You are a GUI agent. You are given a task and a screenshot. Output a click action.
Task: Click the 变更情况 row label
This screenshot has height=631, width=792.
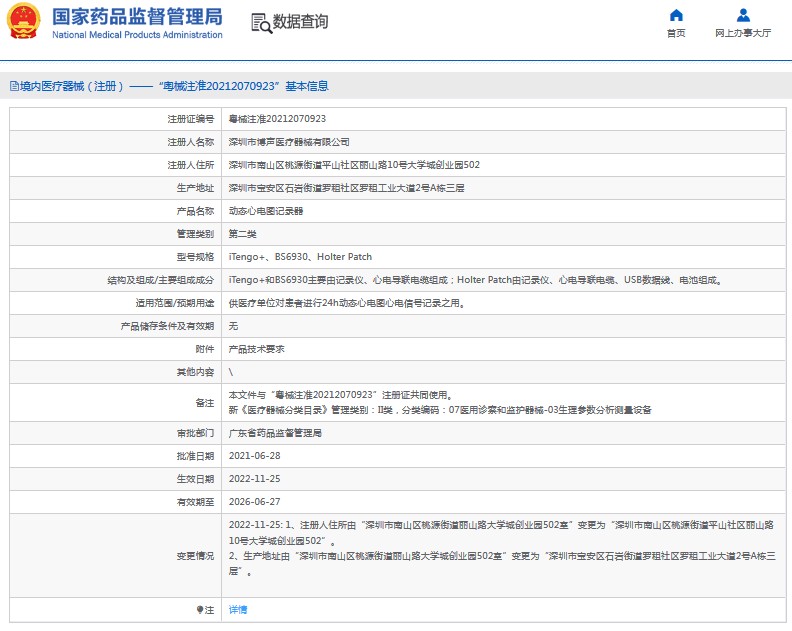click(x=195, y=556)
